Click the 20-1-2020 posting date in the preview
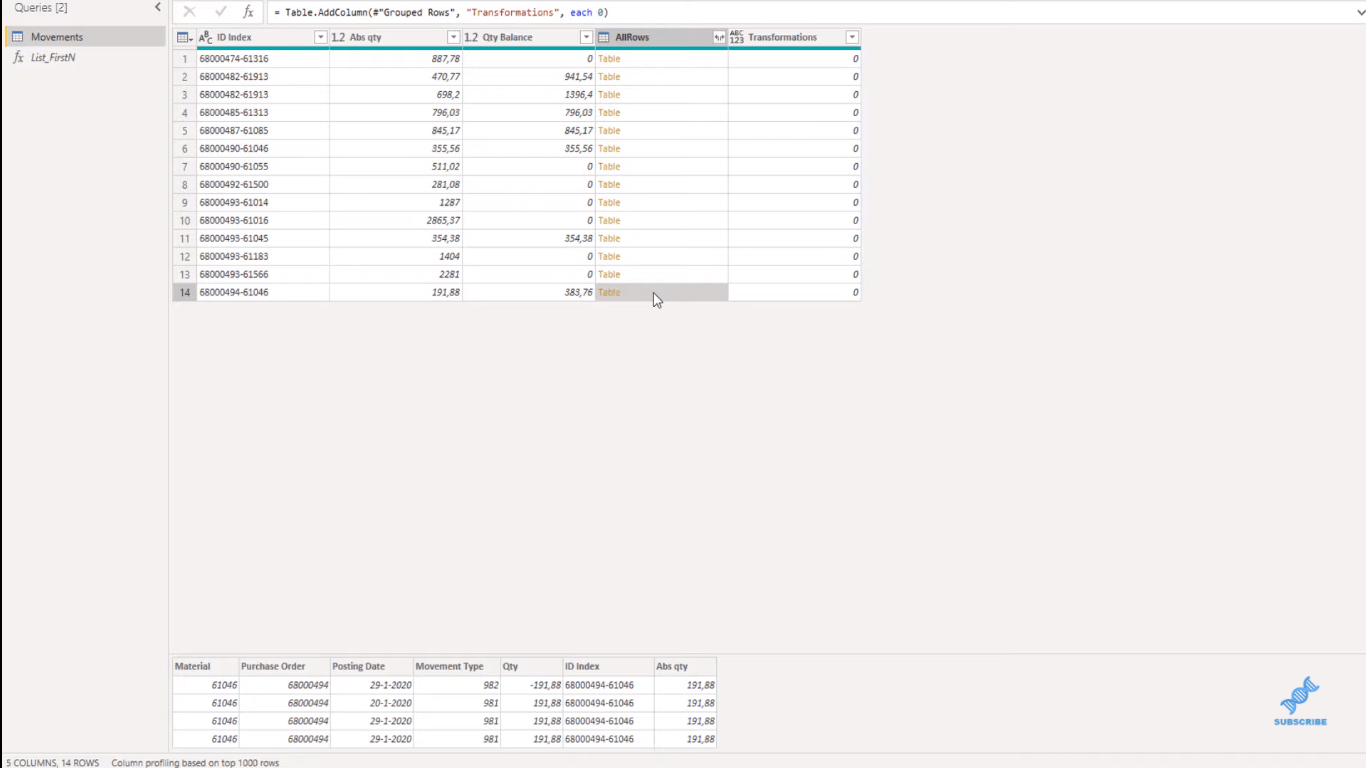 (372, 703)
